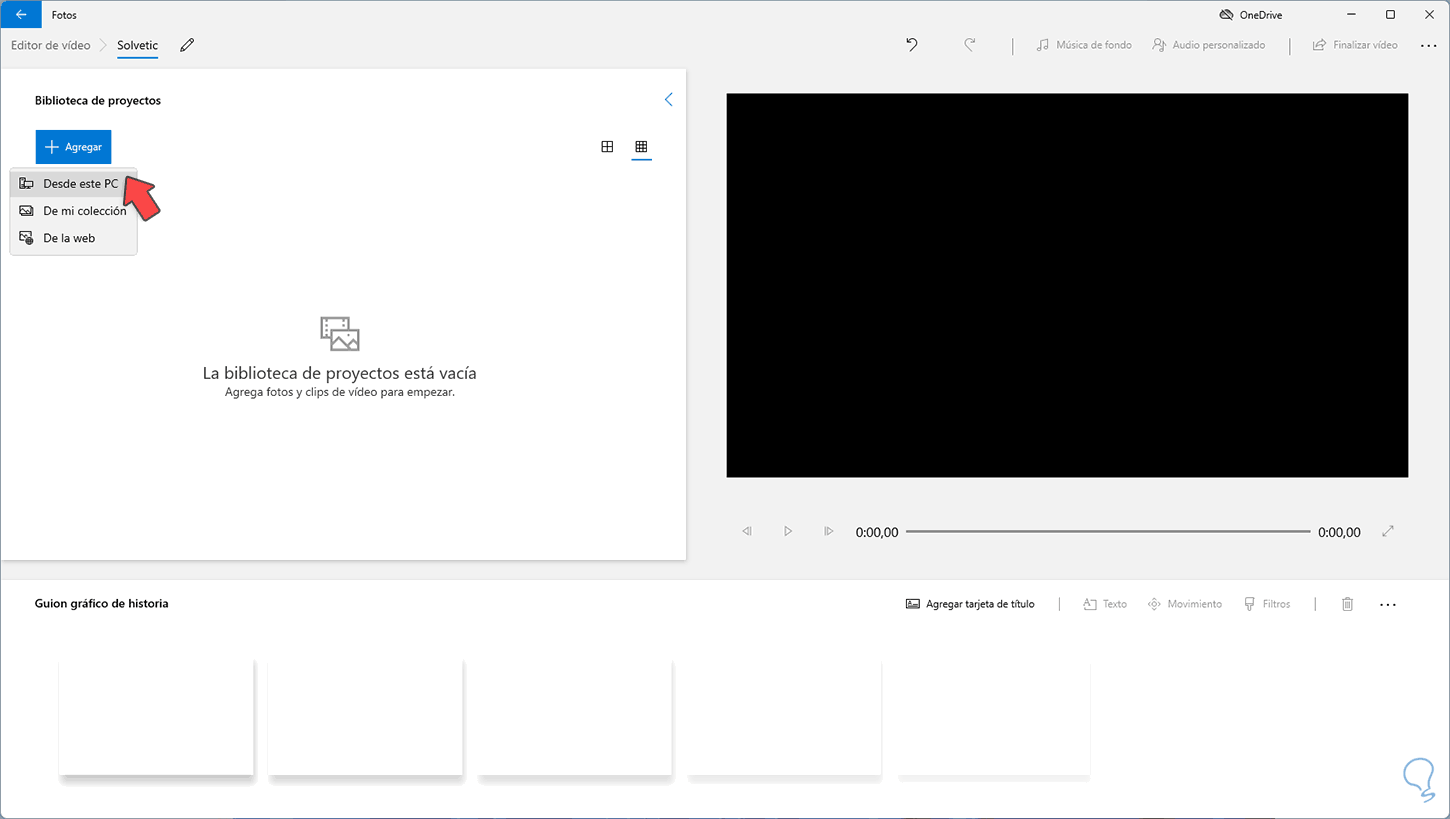1450x819 pixels.
Task: Choose De la web
Action: (x=73, y=238)
